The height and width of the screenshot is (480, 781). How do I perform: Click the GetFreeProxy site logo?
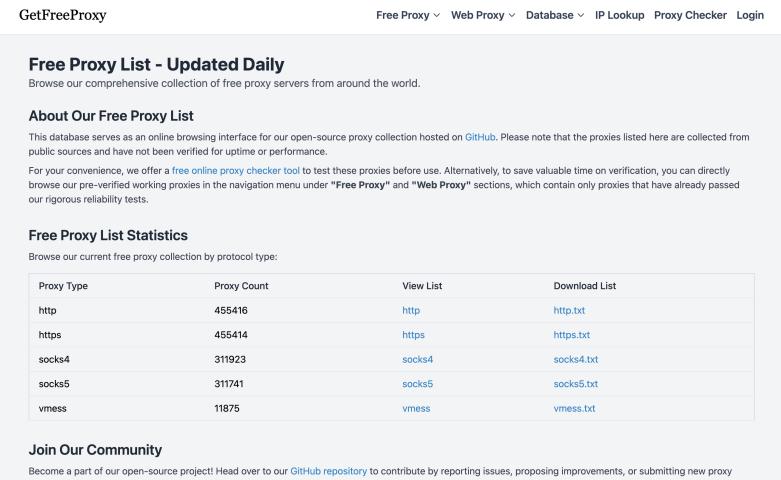point(62,15)
